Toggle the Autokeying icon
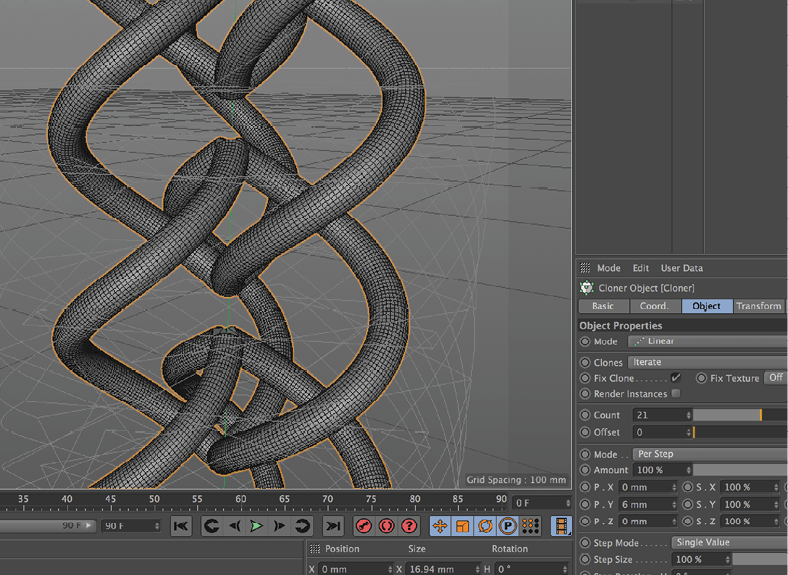Image resolution: width=788 pixels, height=575 pixels. click(x=386, y=526)
